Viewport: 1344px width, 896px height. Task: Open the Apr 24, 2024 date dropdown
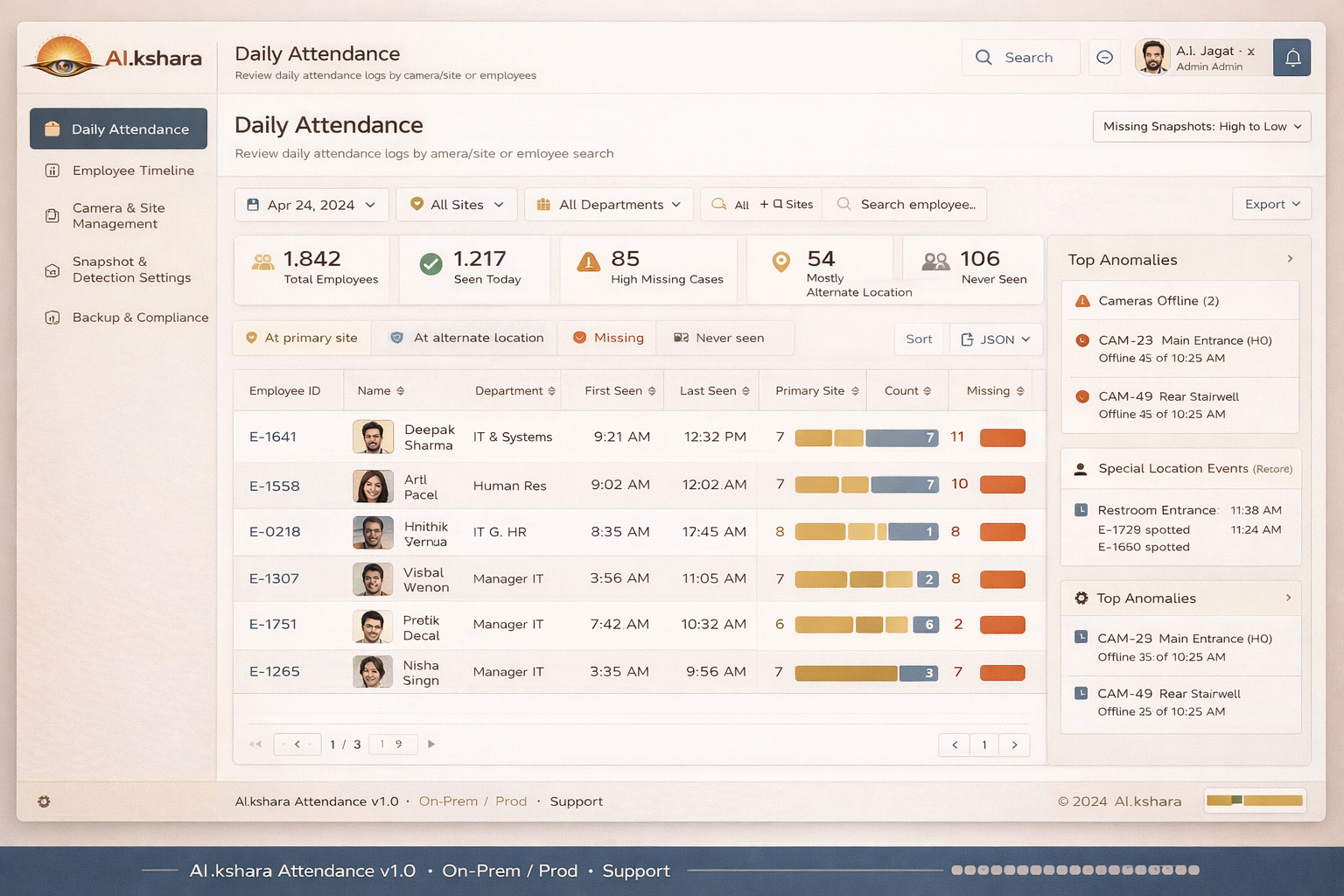pyautogui.click(x=311, y=205)
